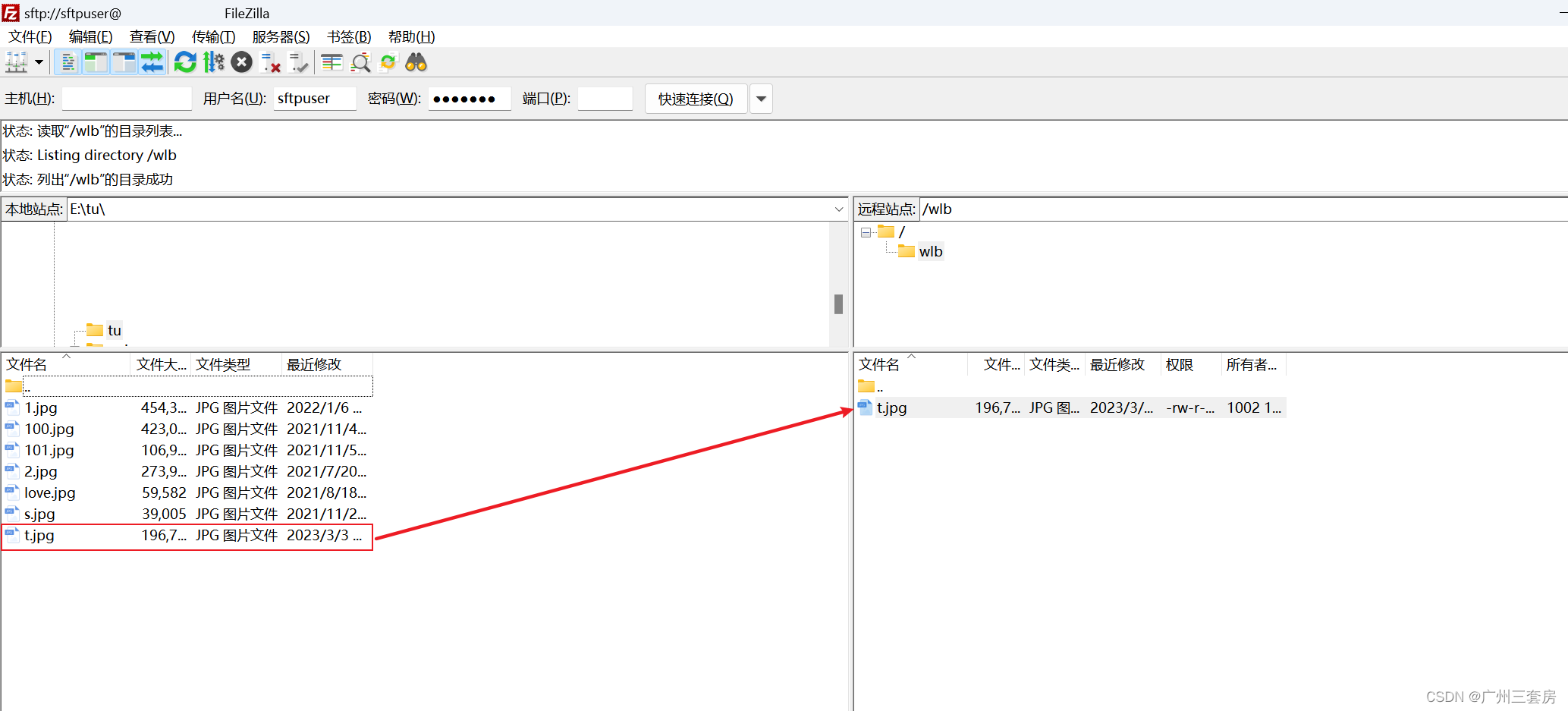This screenshot has width=1568, height=711.
Task: Select local file s.jpg
Action: tap(188, 514)
